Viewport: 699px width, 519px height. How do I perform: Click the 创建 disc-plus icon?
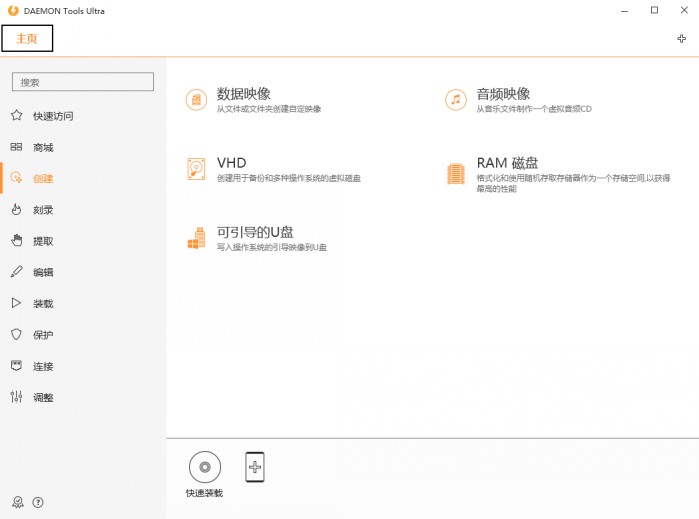click(16, 178)
